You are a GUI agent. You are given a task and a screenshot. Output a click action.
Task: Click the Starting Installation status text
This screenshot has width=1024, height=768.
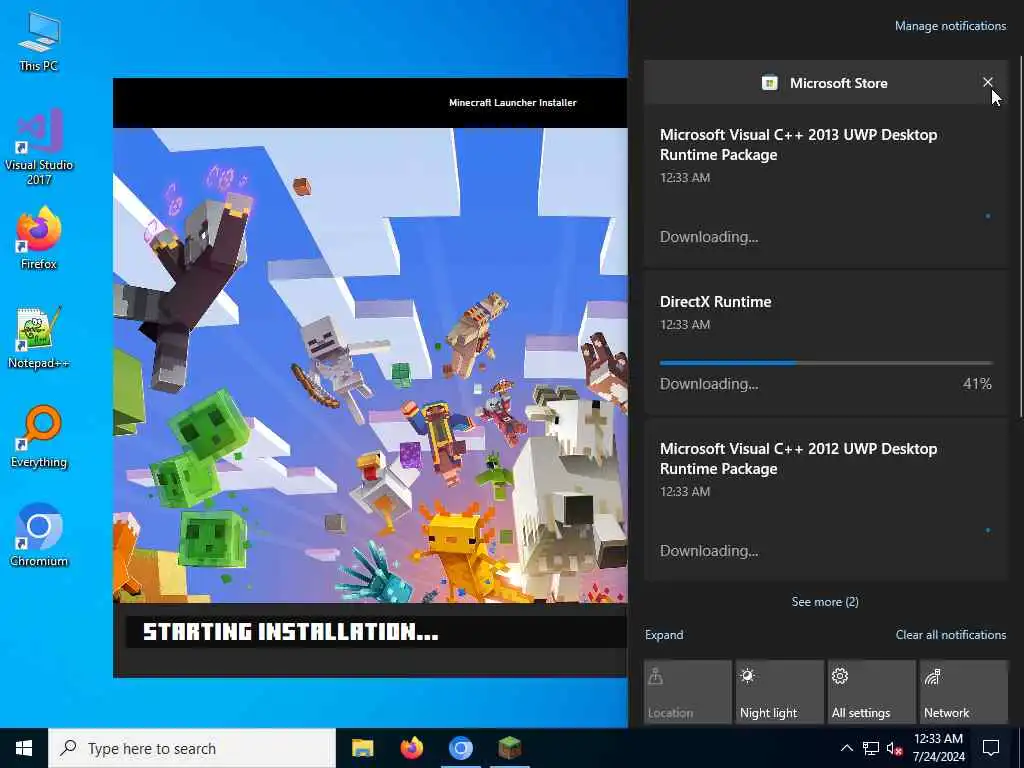click(291, 632)
